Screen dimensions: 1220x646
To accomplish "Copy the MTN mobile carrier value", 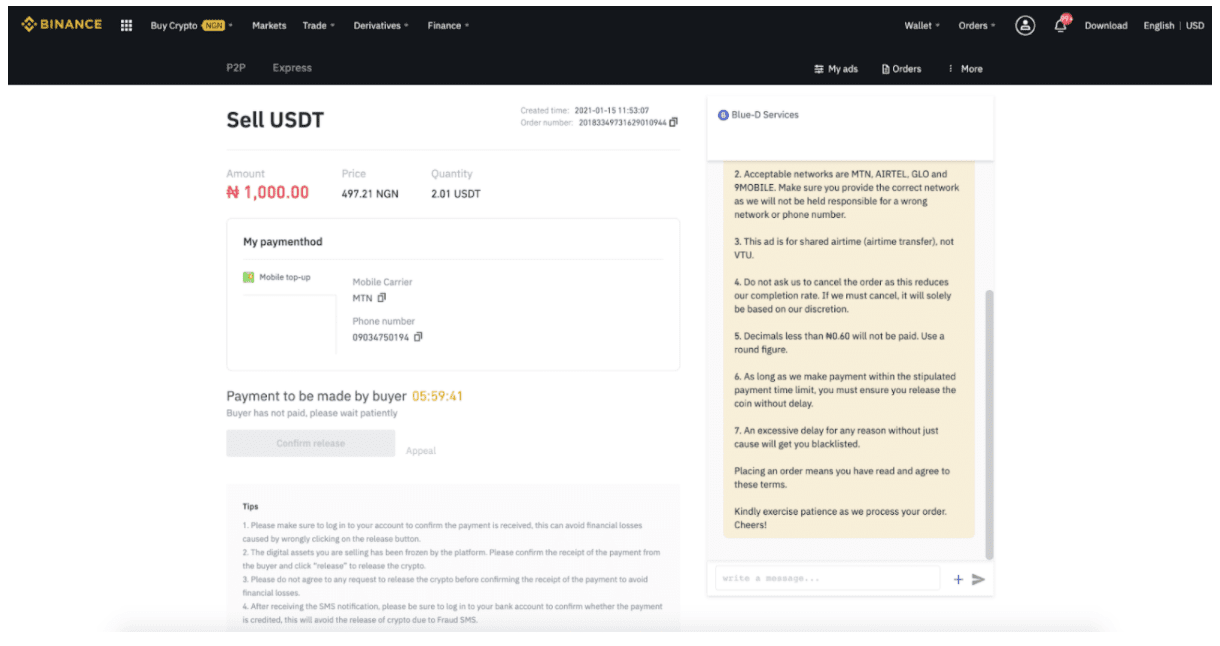I will (382, 298).
